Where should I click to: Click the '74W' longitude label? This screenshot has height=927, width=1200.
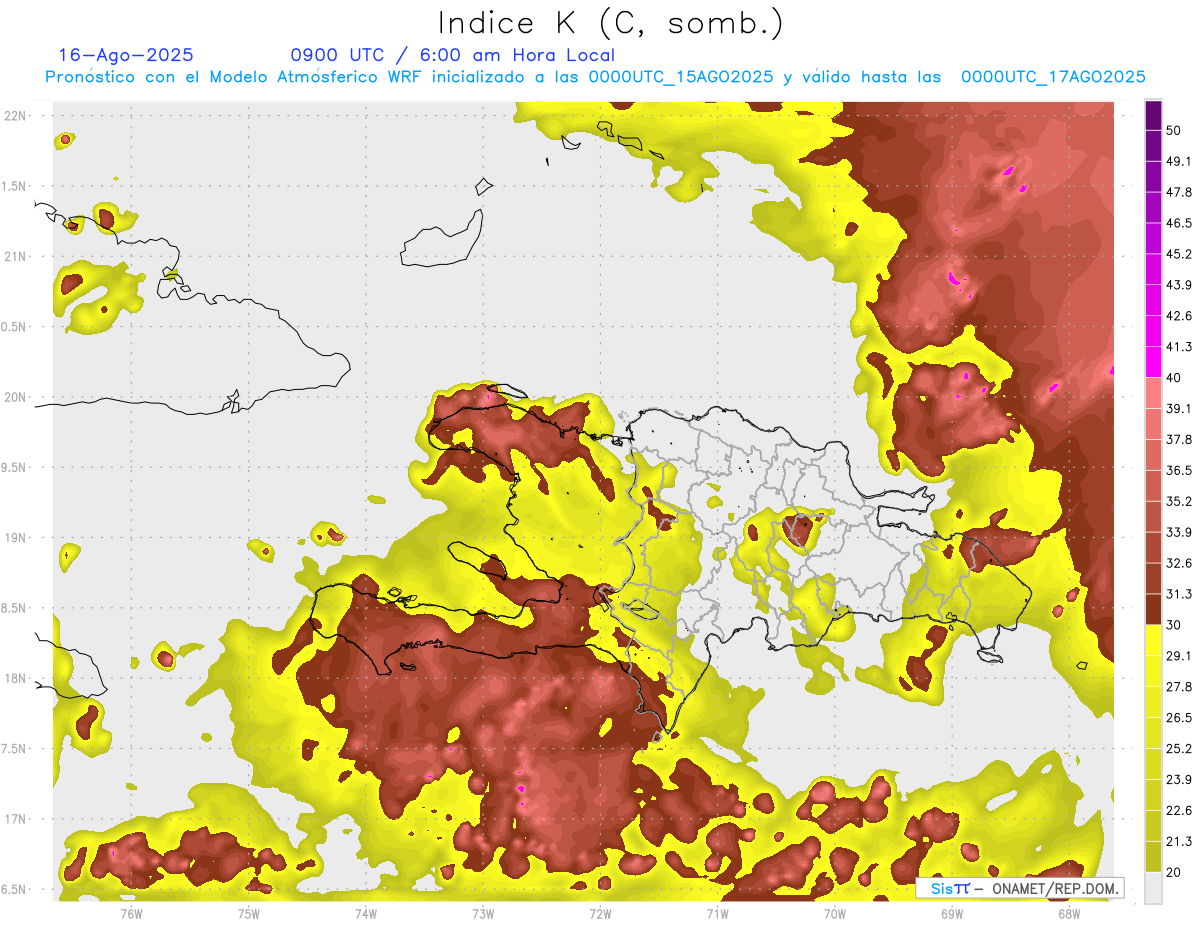[x=365, y=913]
